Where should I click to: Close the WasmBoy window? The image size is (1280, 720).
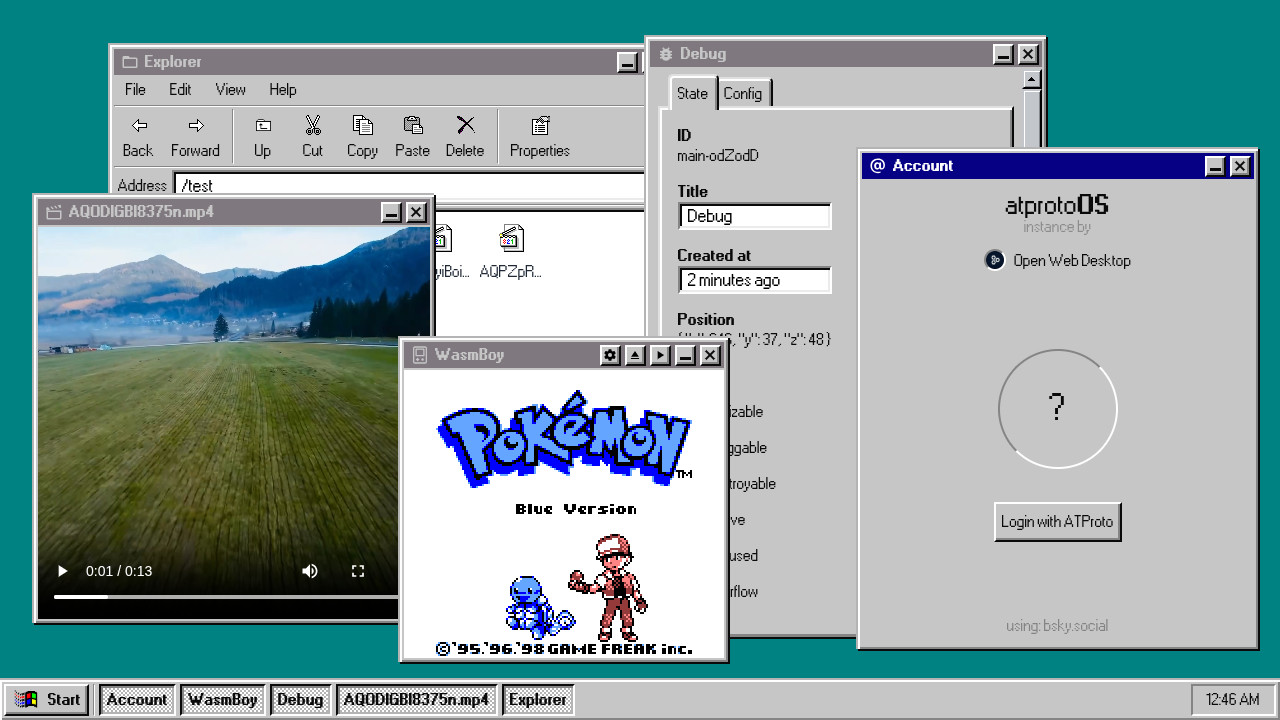pyautogui.click(x=710, y=355)
